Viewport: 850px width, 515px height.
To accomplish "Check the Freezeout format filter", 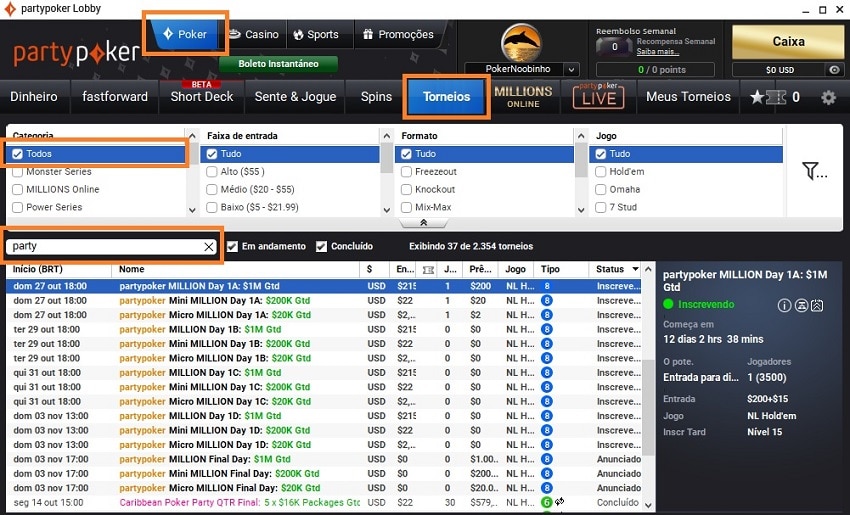I will tap(406, 172).
